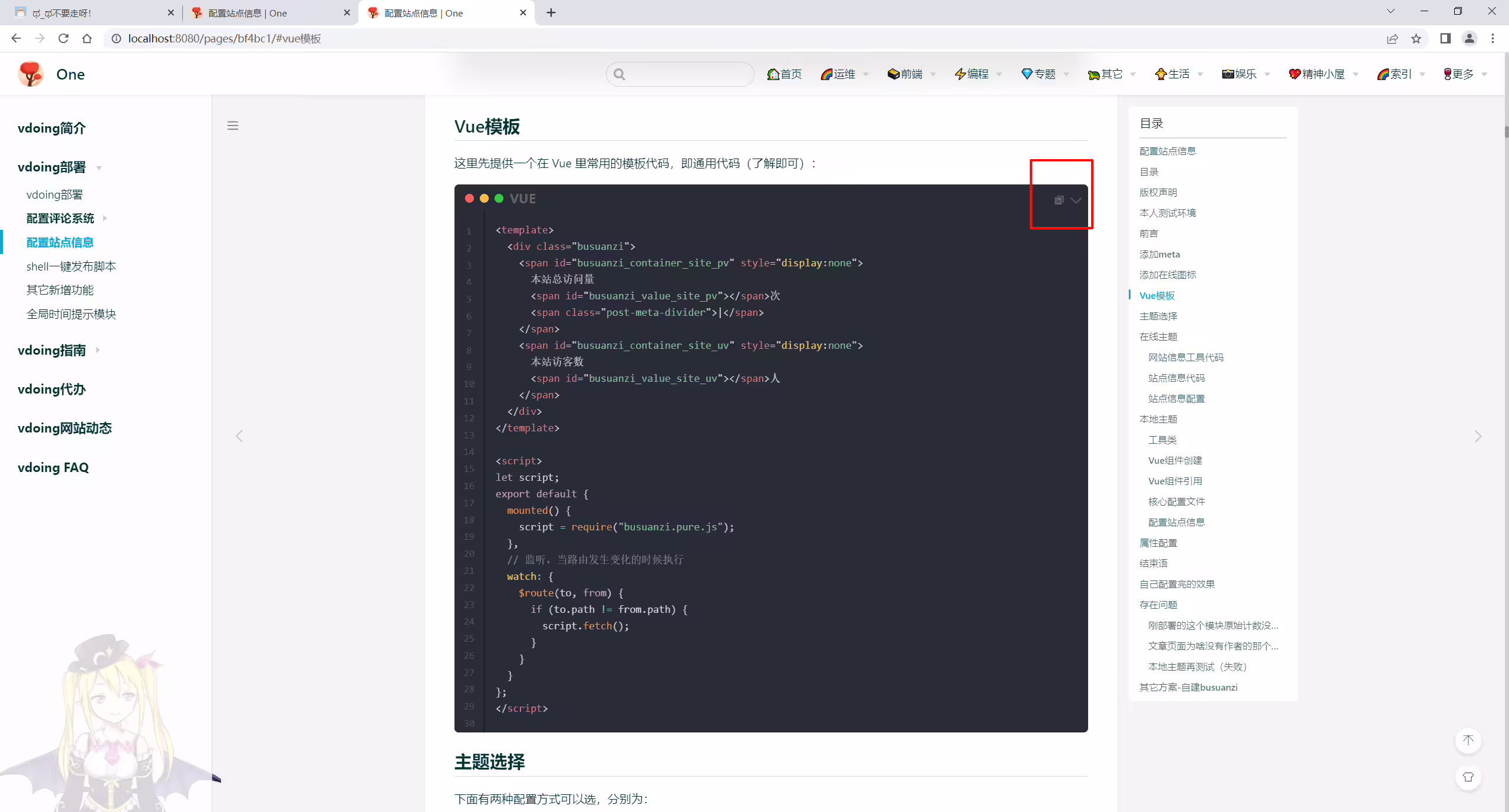The image size is (1509, 812).
Task: Open the shell一键发布脚本 sidebar link
Action: [71, 266]
